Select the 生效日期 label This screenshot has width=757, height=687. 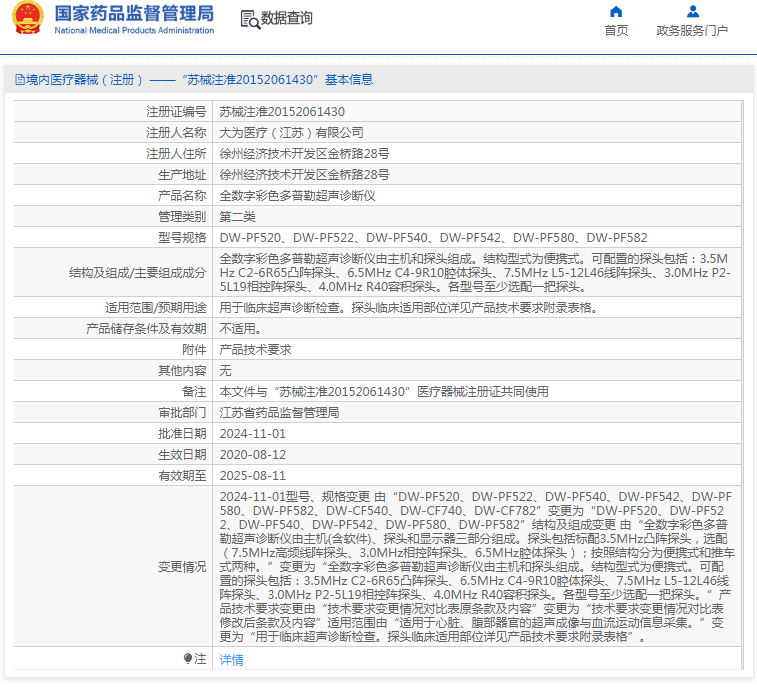point(182,455)
